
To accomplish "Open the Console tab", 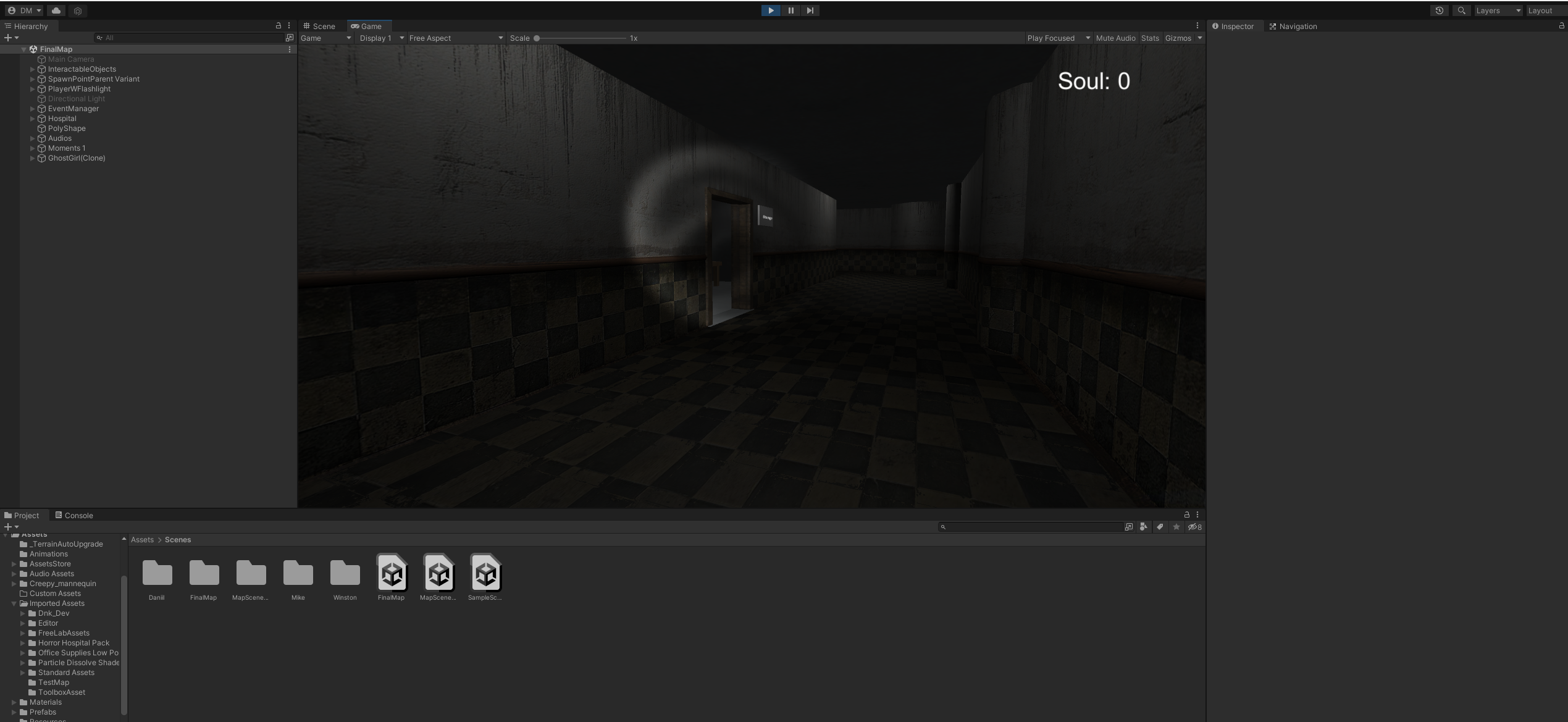I will (74, 515).
